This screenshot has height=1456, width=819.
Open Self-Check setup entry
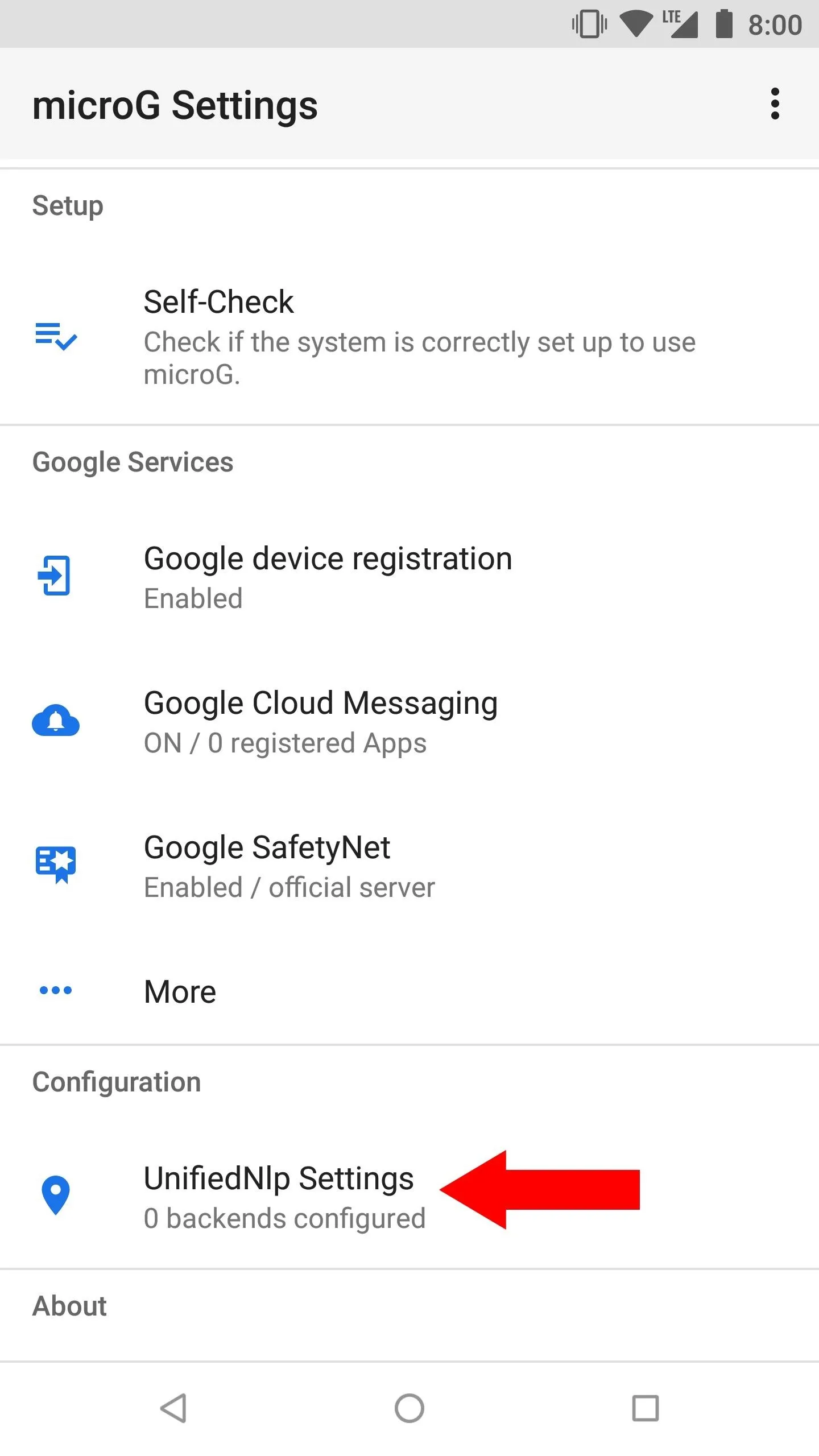(218, 302)
